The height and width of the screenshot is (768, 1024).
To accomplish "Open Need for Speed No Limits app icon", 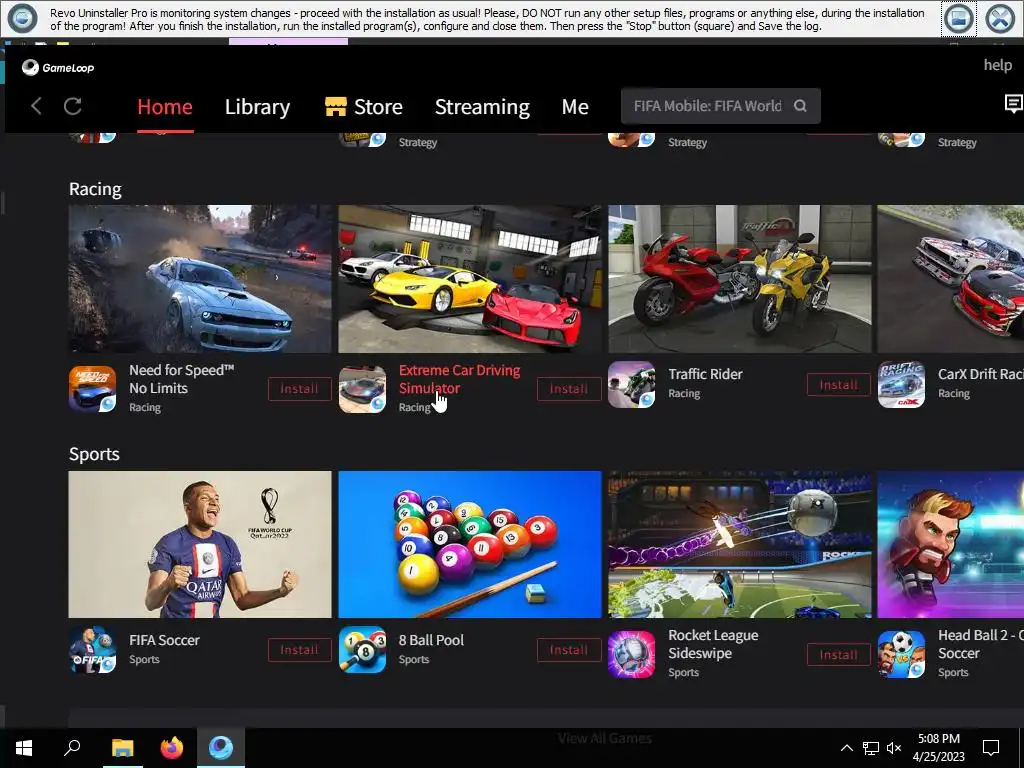I will click(x=93, y=389).
